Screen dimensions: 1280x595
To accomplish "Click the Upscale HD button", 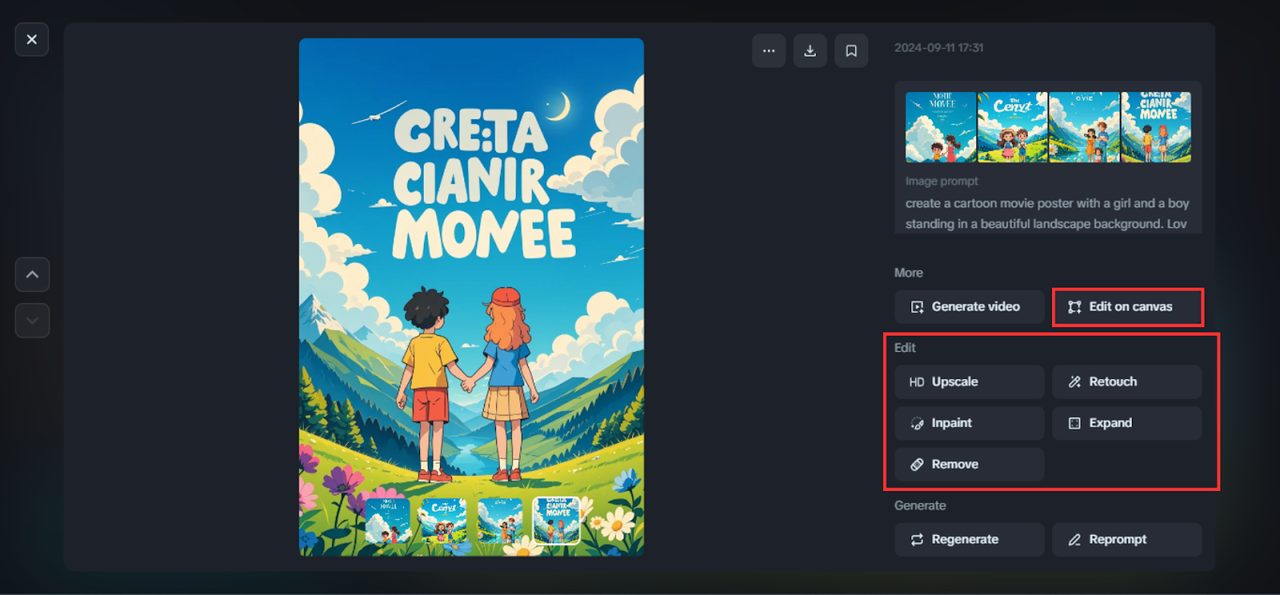I will coord(969,382).
